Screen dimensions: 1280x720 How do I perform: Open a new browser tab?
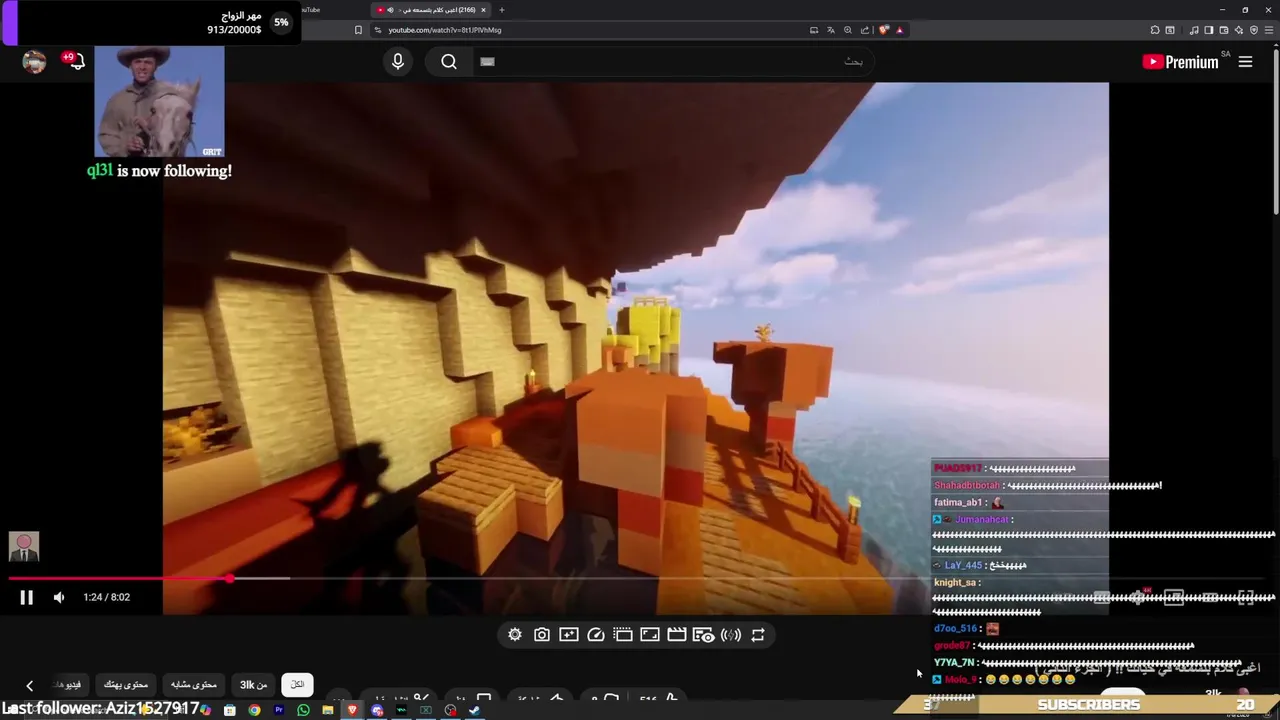point(502,10)
